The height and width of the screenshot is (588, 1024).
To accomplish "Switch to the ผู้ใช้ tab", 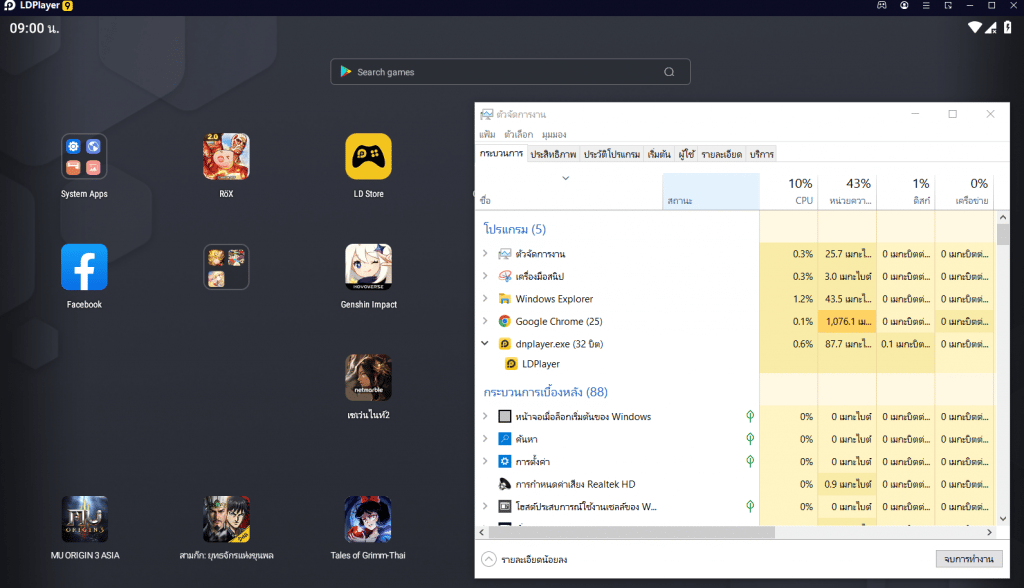I will (x=686, y=154).
